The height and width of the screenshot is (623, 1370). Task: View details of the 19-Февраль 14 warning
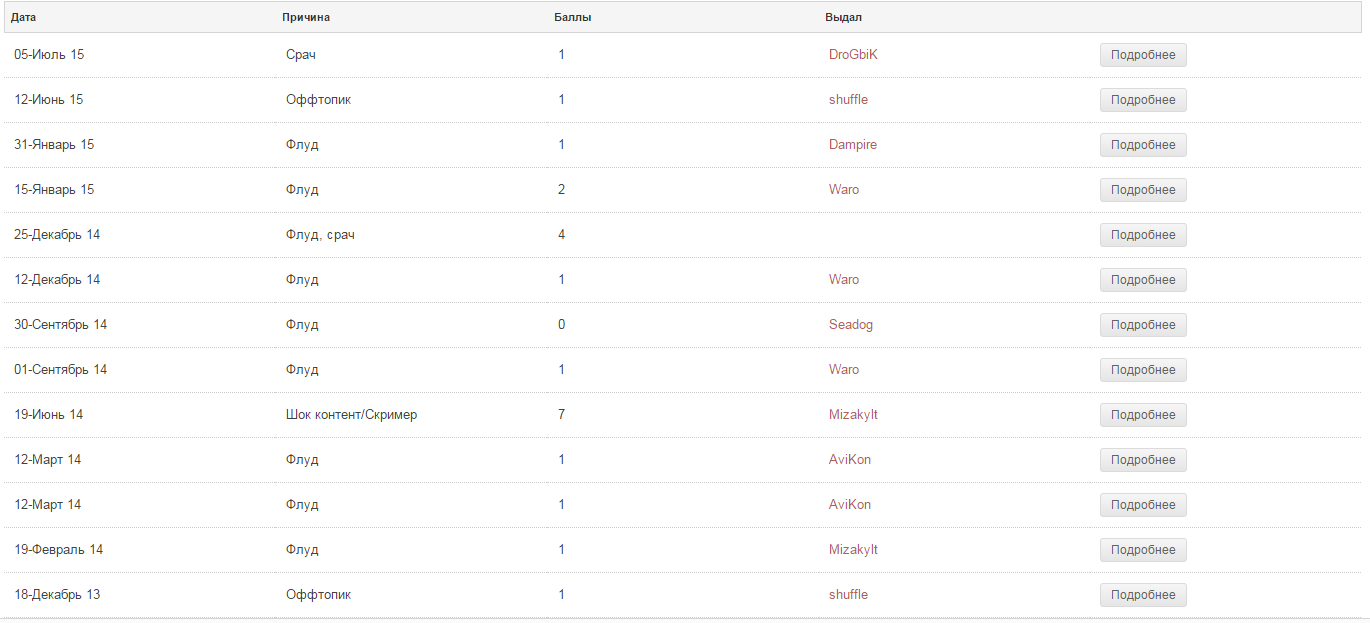pyautogui.click(x=1143, y=550)
